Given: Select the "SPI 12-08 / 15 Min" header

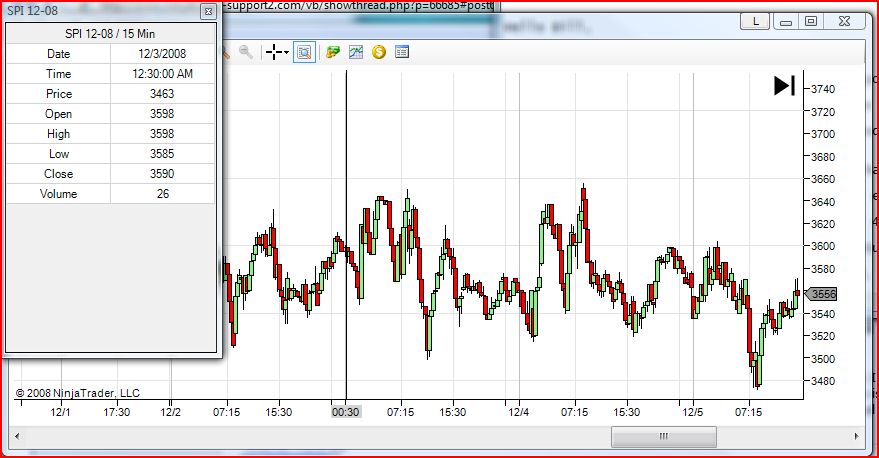Looking at the screenshot, I should tap(110, 34).
